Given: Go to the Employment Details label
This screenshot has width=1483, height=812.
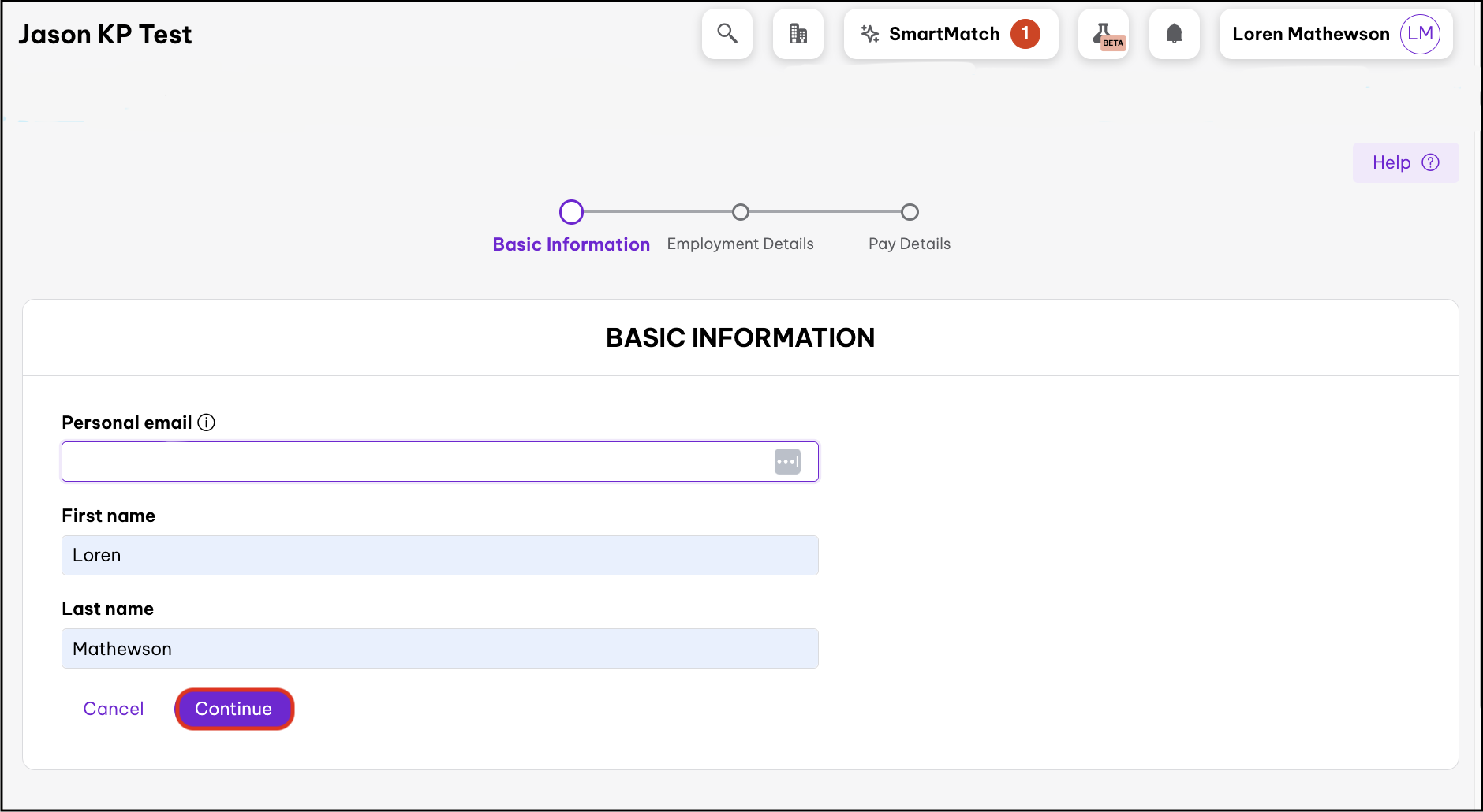Looking at the screenshot, I should (740, 244).
